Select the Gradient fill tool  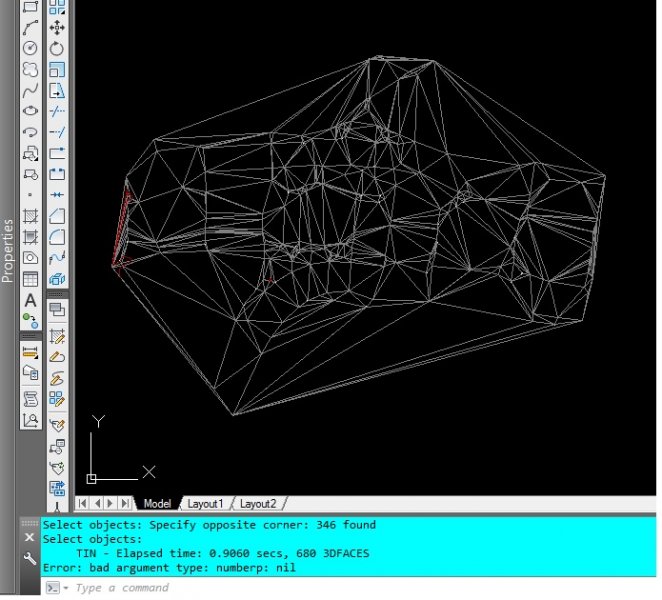[x=30, y=237]
